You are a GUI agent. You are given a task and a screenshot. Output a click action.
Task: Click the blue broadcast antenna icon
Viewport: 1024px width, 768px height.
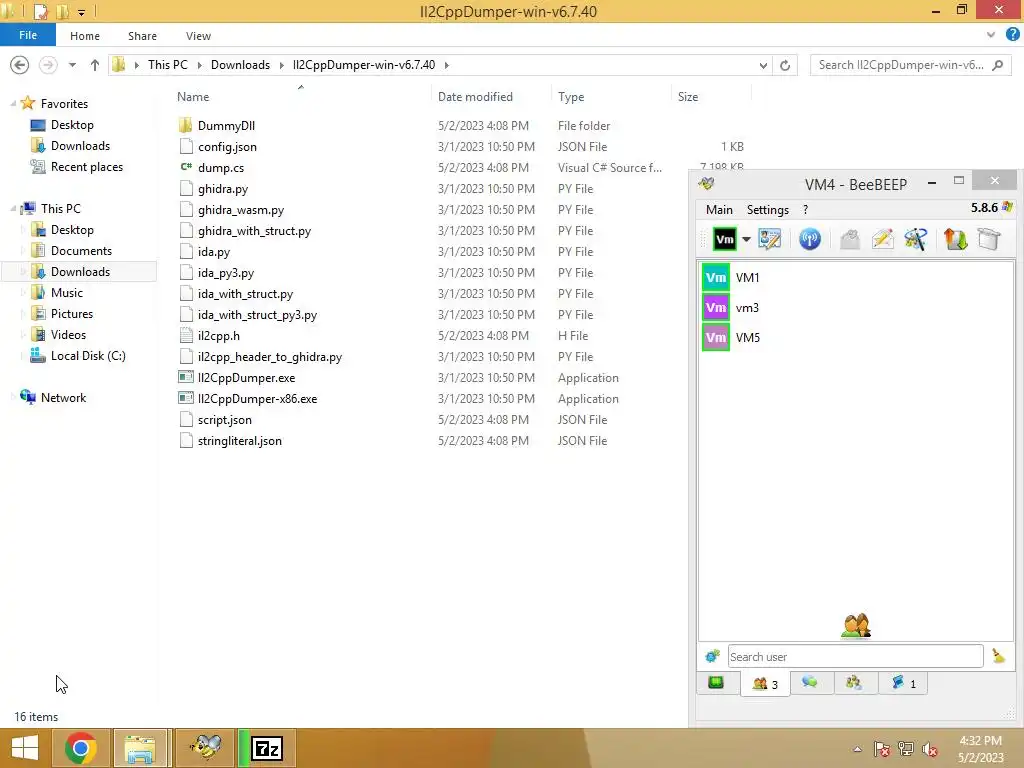tap(810, 239)
